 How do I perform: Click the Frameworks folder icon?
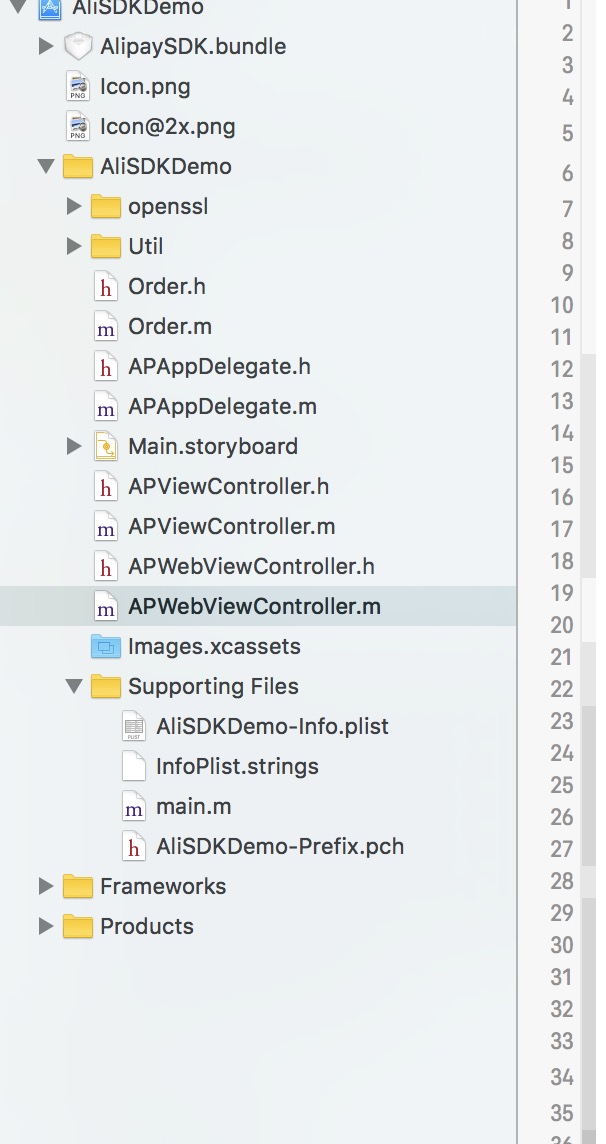(77, 886)
